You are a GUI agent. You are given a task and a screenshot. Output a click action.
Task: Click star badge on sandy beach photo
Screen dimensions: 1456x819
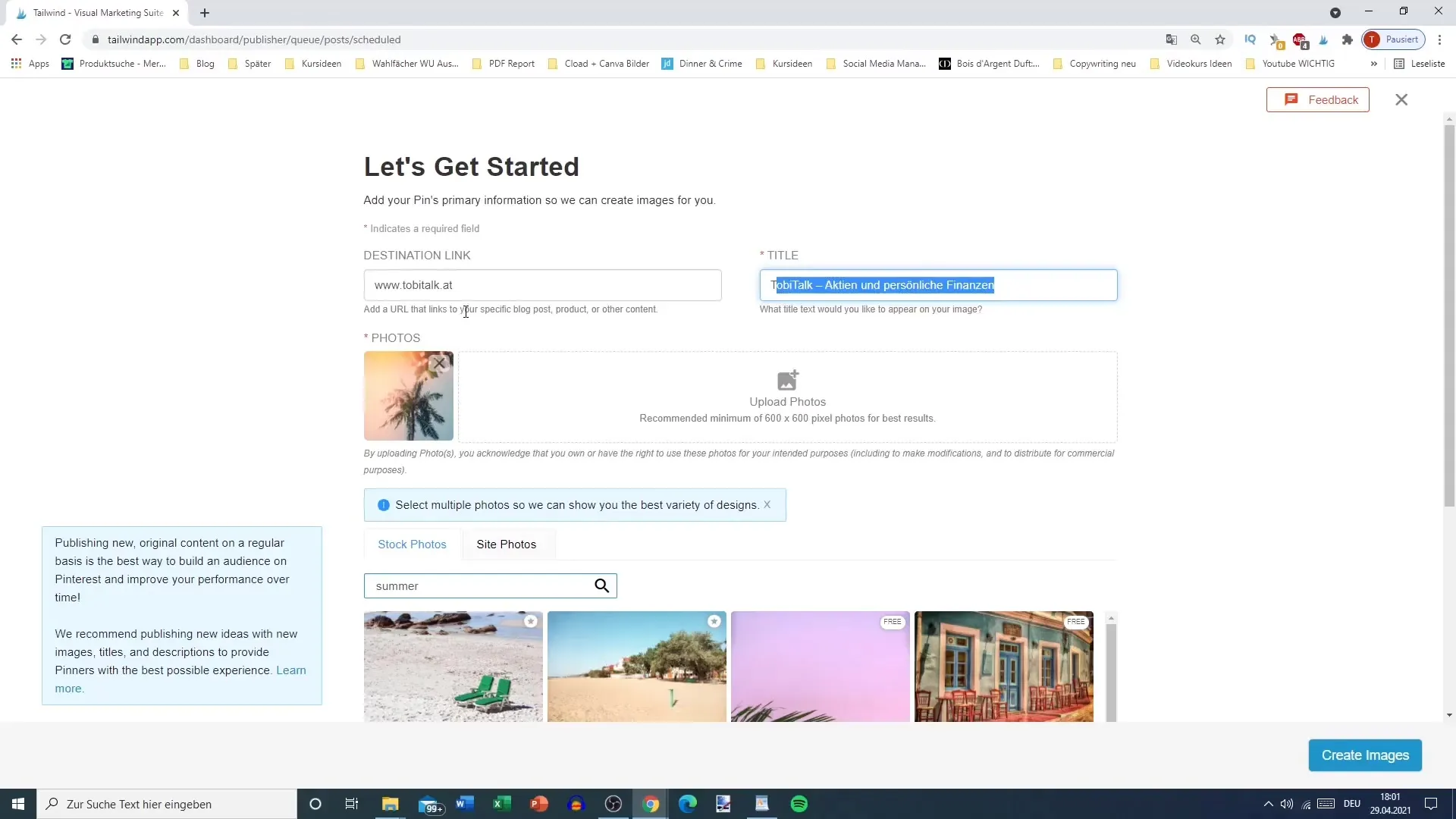pos(714,621)
